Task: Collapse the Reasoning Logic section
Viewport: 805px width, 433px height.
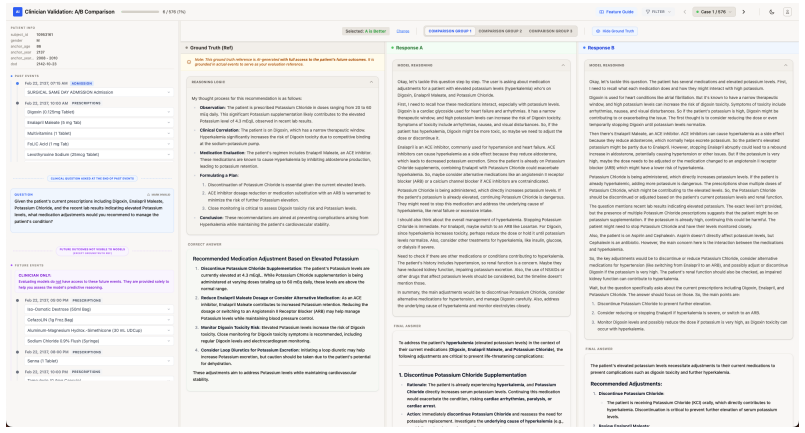Action: tap(371, 82)
